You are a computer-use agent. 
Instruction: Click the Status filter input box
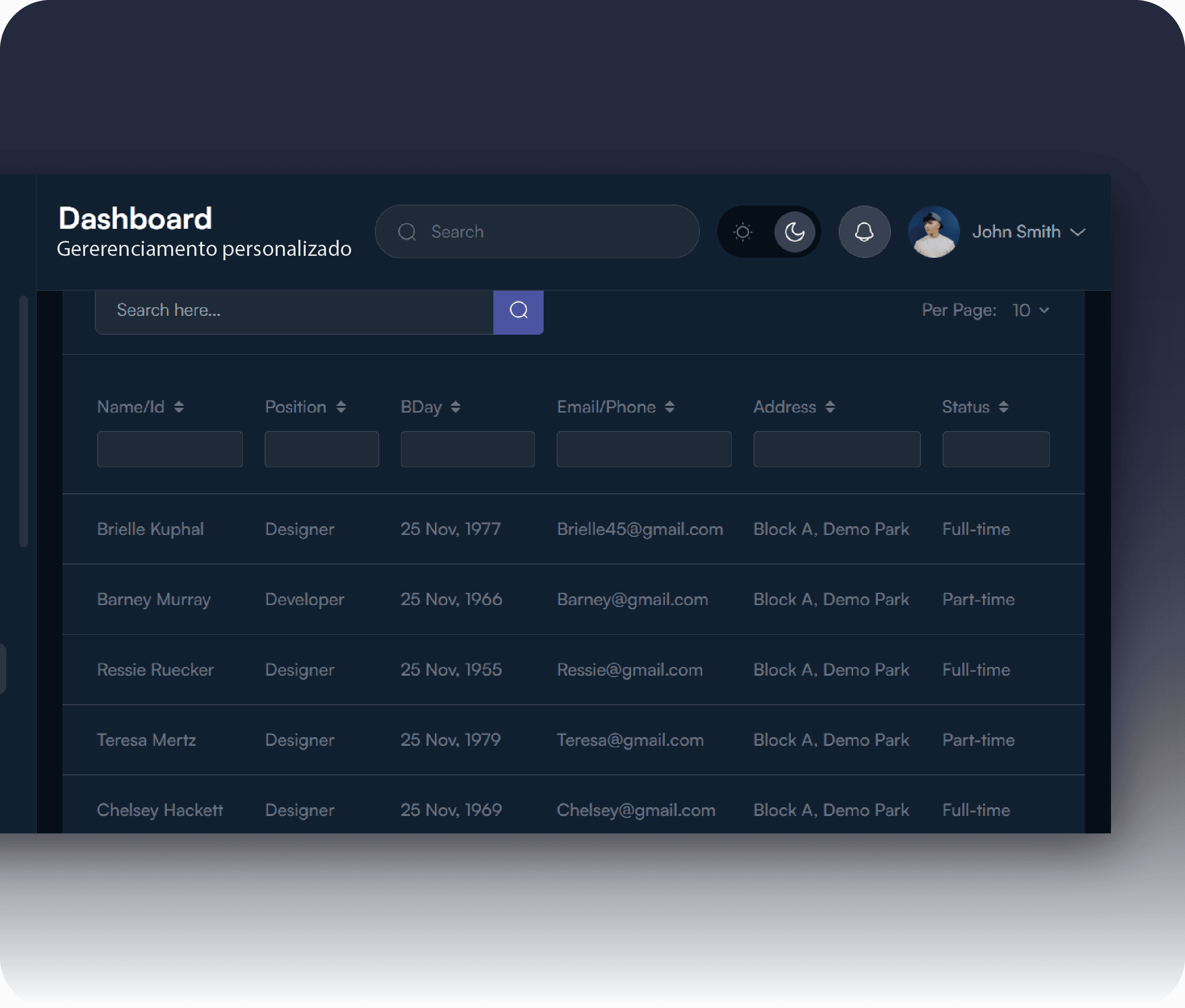pyautogui.click(x=996, y=449)
